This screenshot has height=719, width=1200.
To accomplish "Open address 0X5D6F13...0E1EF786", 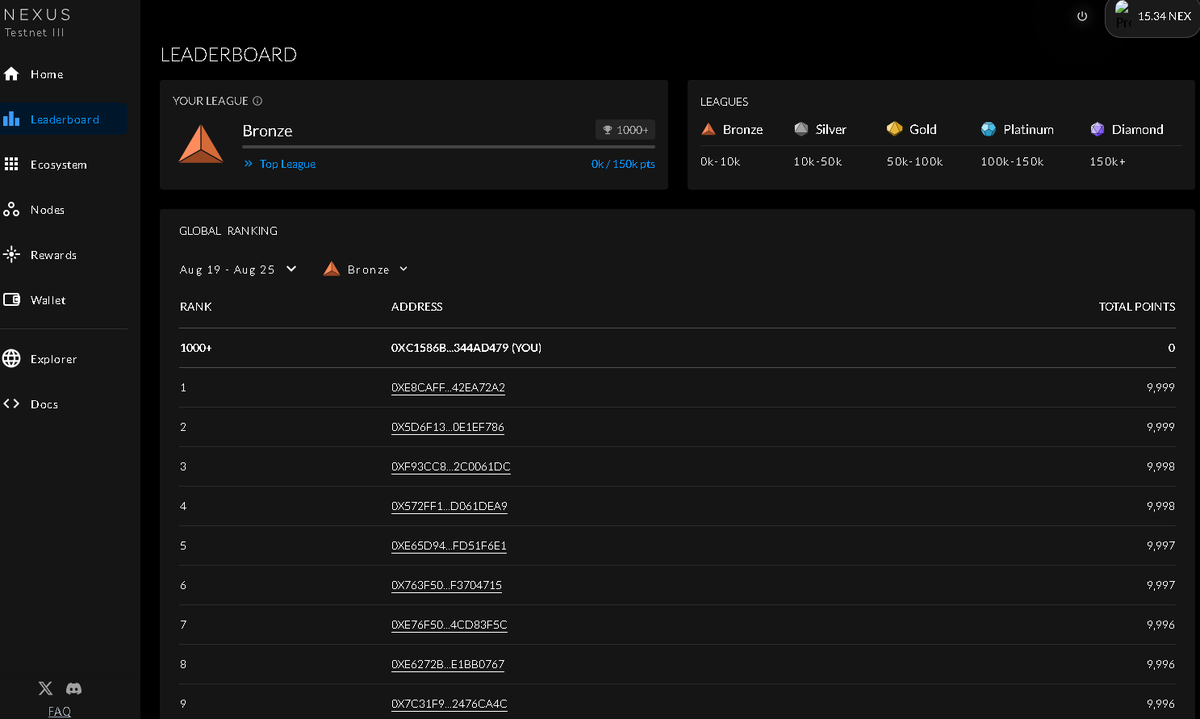I will coord(448,427).
